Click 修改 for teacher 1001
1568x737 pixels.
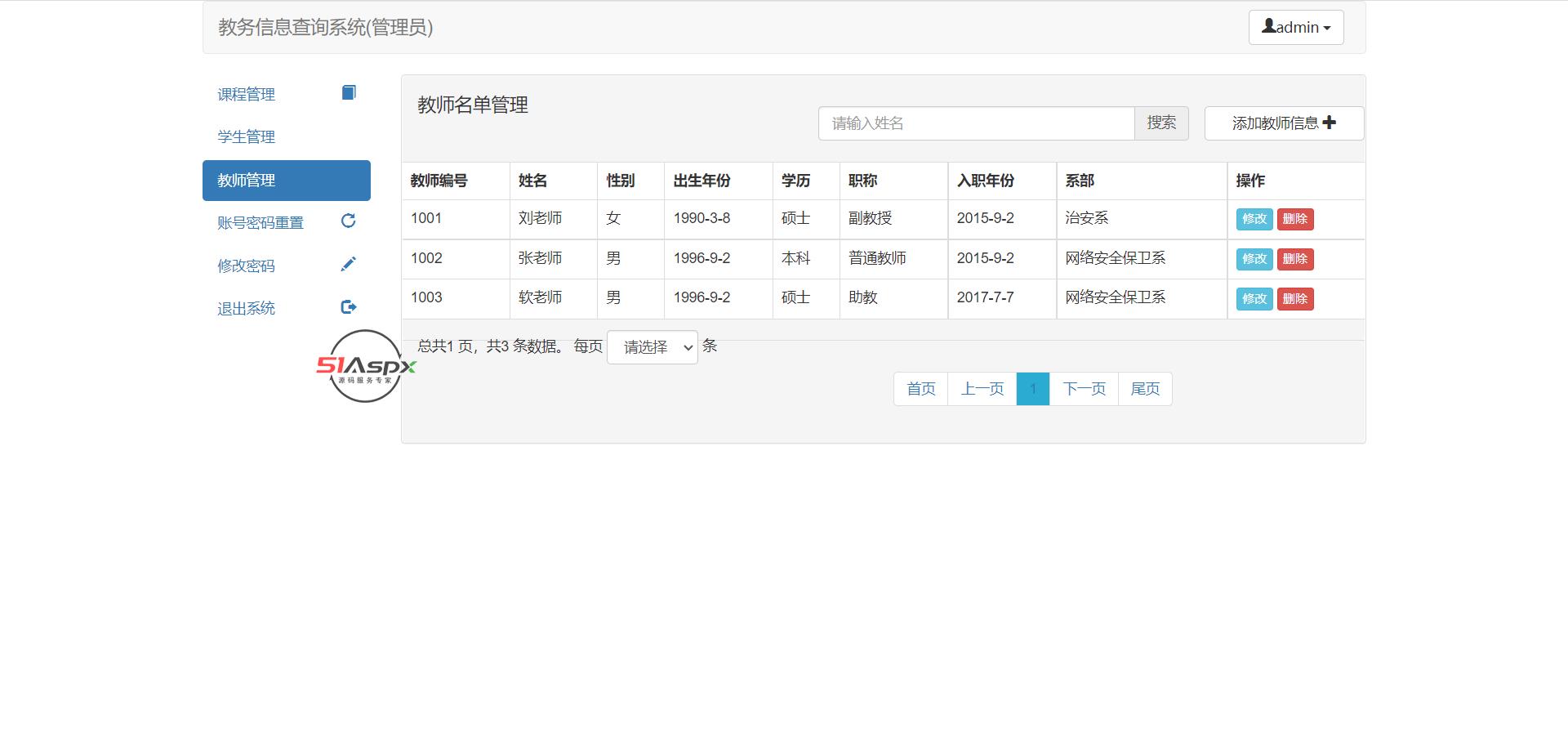pos(1254,219)
